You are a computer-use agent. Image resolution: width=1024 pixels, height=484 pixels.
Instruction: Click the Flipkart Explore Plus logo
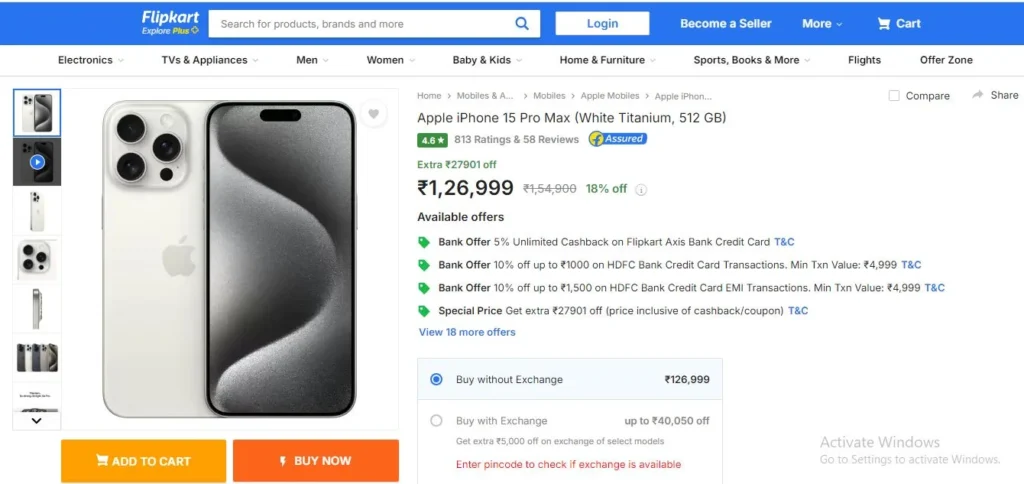170,23
